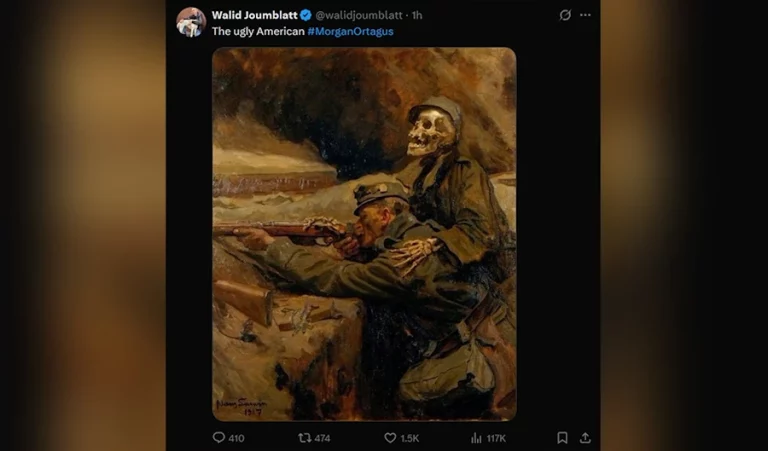Click the 474 reposts count
The width and height of the screenshot is (768, 451).
click(322, 438)
